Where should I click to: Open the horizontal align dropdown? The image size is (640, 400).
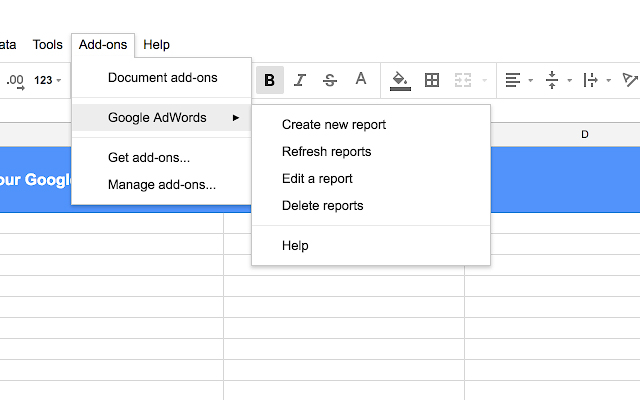pos(518,80)
